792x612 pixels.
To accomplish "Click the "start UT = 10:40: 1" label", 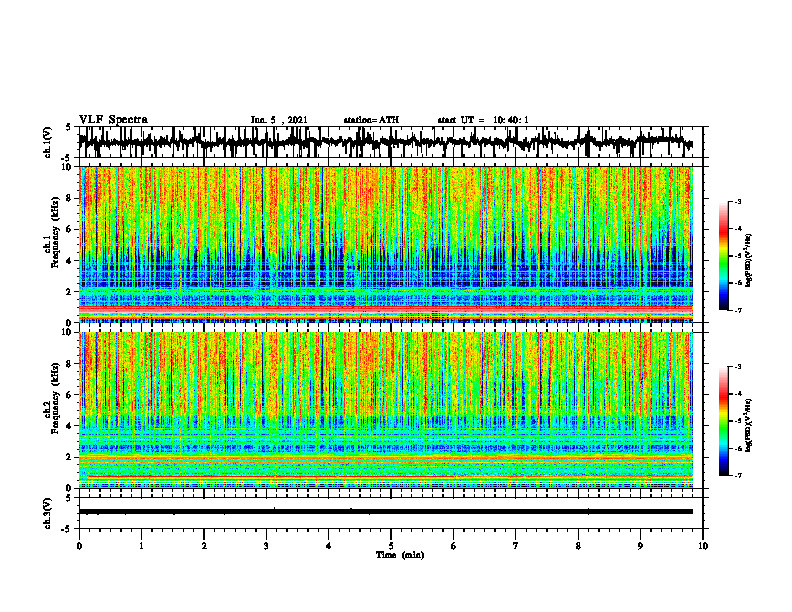I will (x=483, y=120).
